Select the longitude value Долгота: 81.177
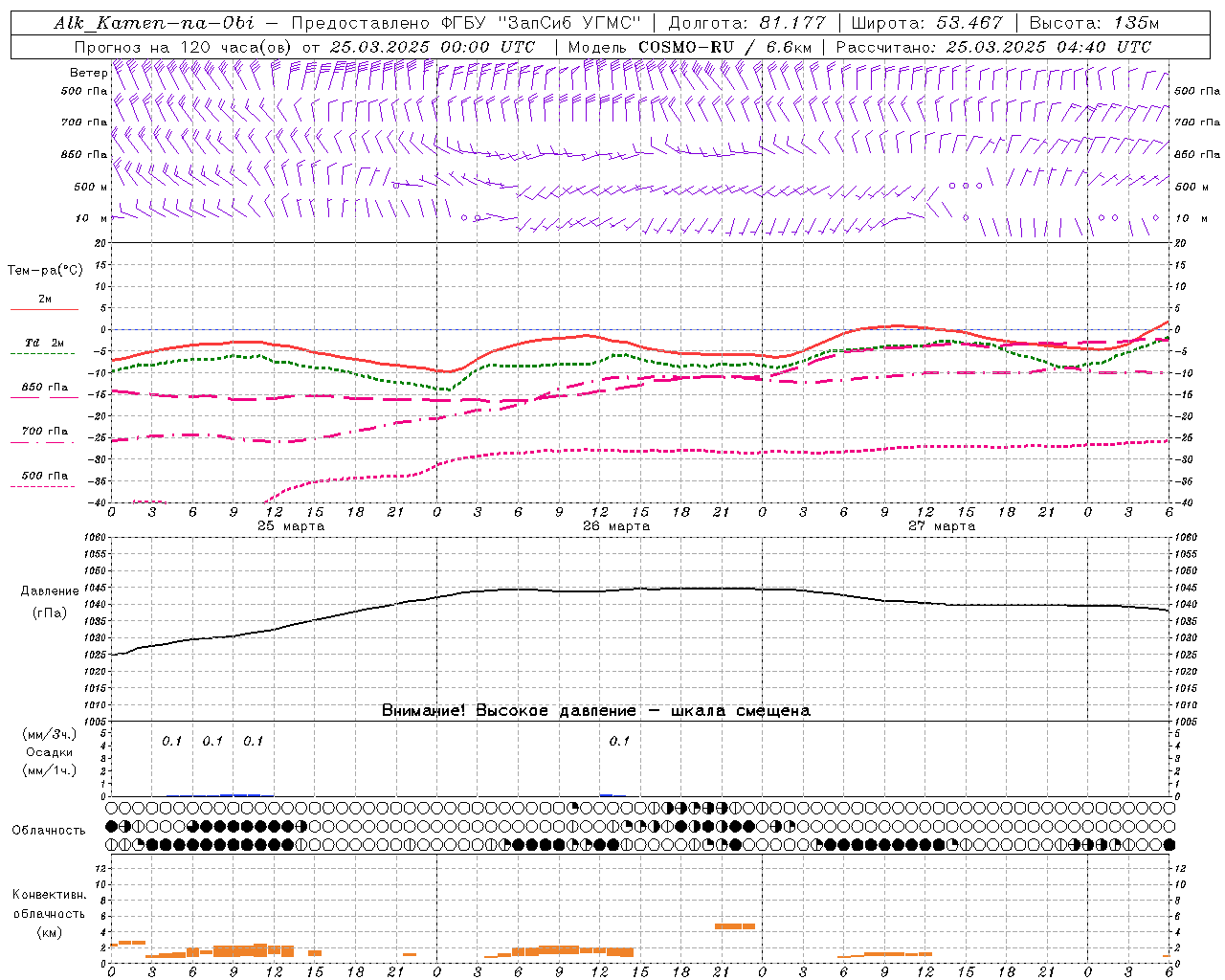The image size is (1225, 980). coord(746,23)
